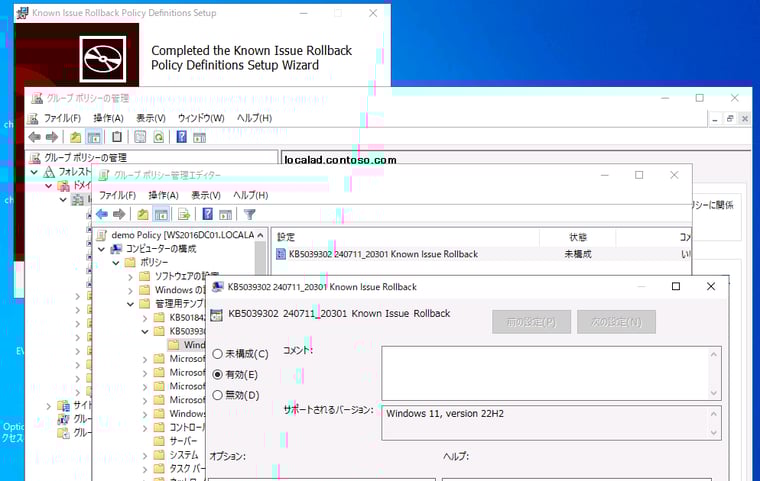Toggle action pane icon in policy editor toolbar
Image resolution: width=760 pixels, height=481 pixels.
[x=225, y=214]
